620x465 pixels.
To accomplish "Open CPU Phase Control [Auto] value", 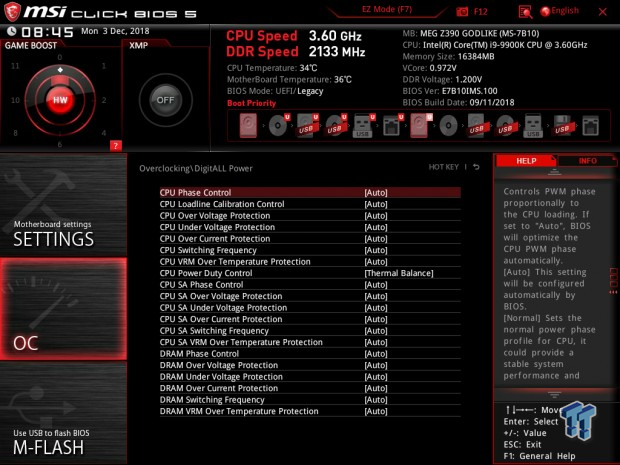I will tap(376, 193).
